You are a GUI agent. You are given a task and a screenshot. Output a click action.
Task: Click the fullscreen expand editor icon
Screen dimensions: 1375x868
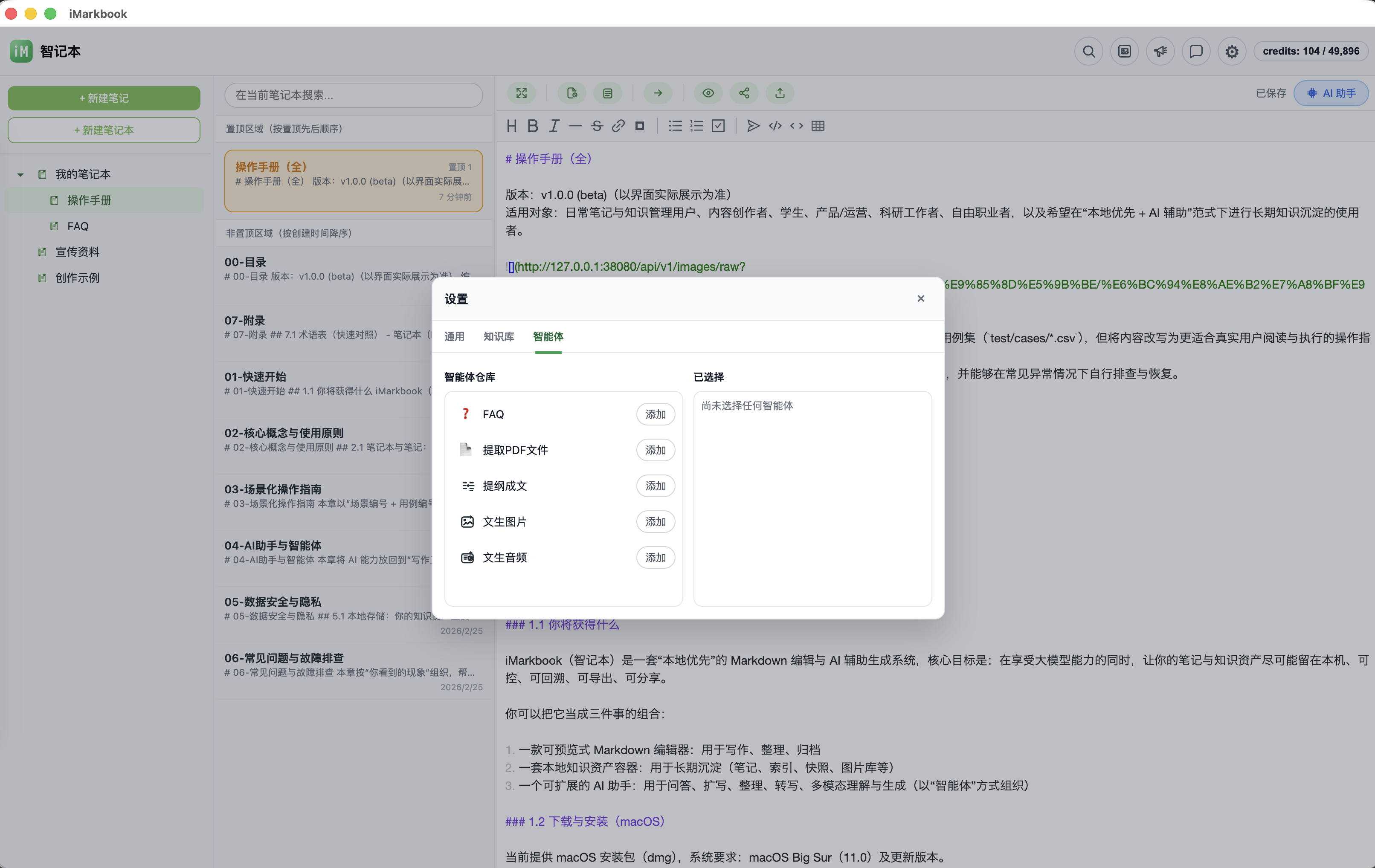pyautogui.click(x=521, y=93)
